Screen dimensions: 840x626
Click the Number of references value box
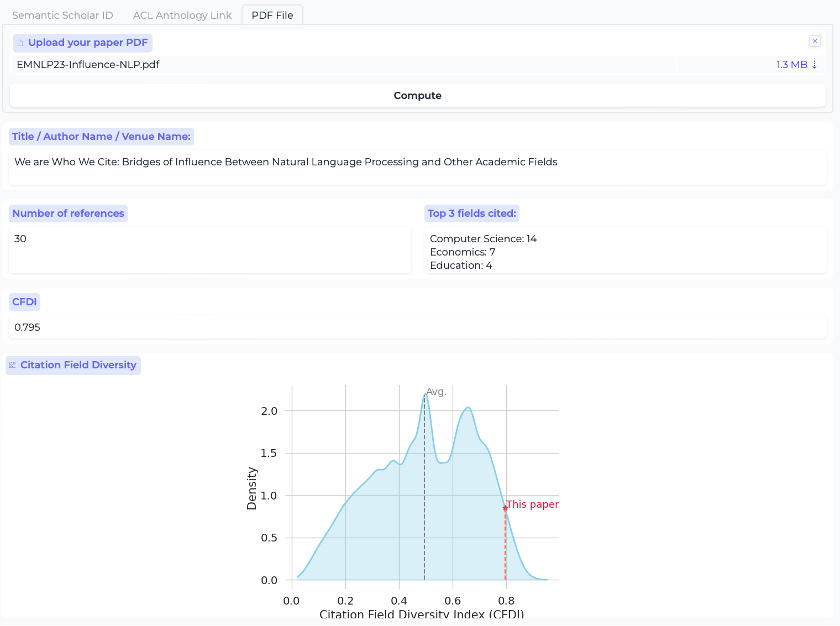click(209, 249)
